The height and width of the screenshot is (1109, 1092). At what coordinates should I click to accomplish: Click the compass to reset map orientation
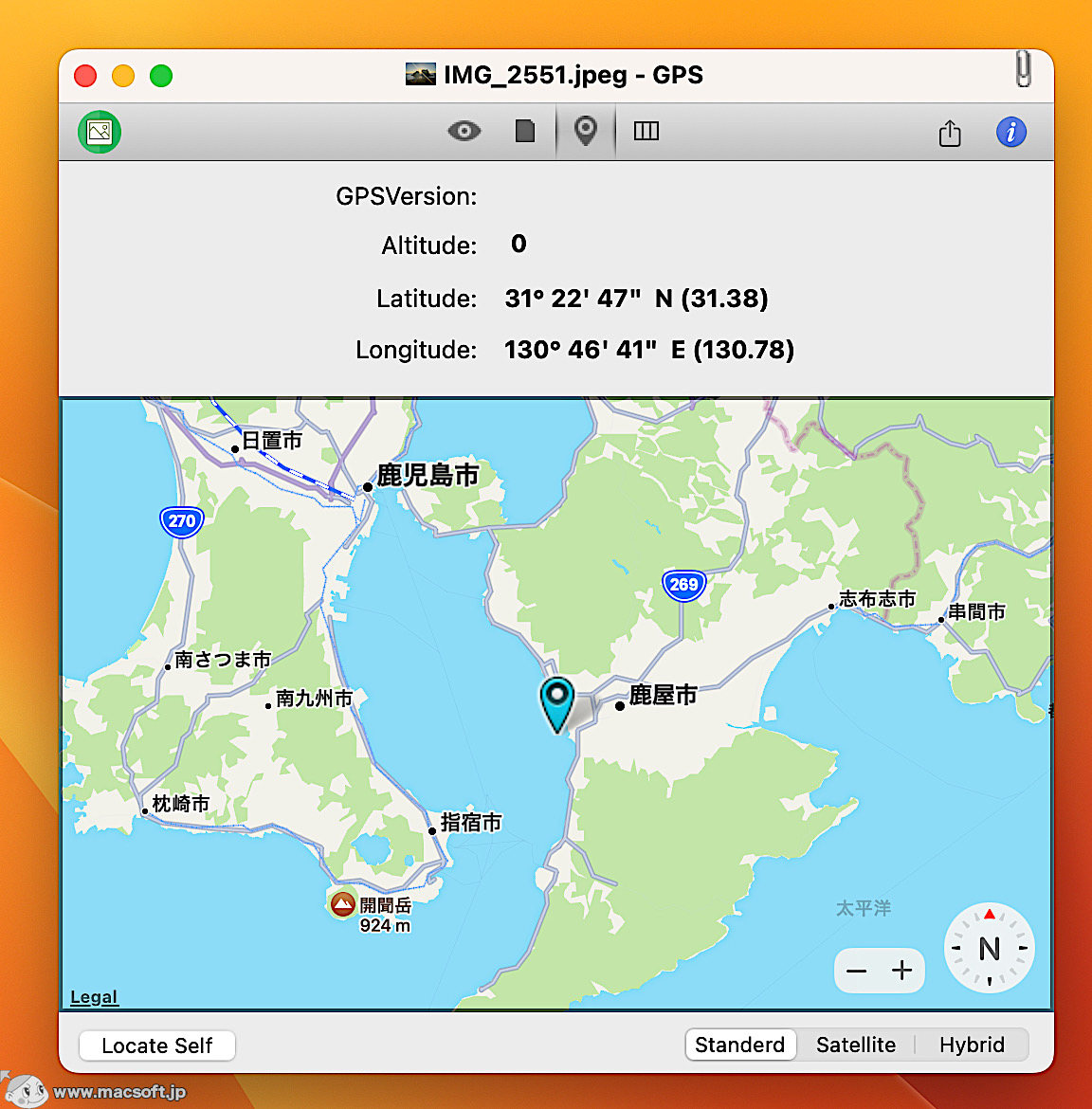click(x=989, y=948)
